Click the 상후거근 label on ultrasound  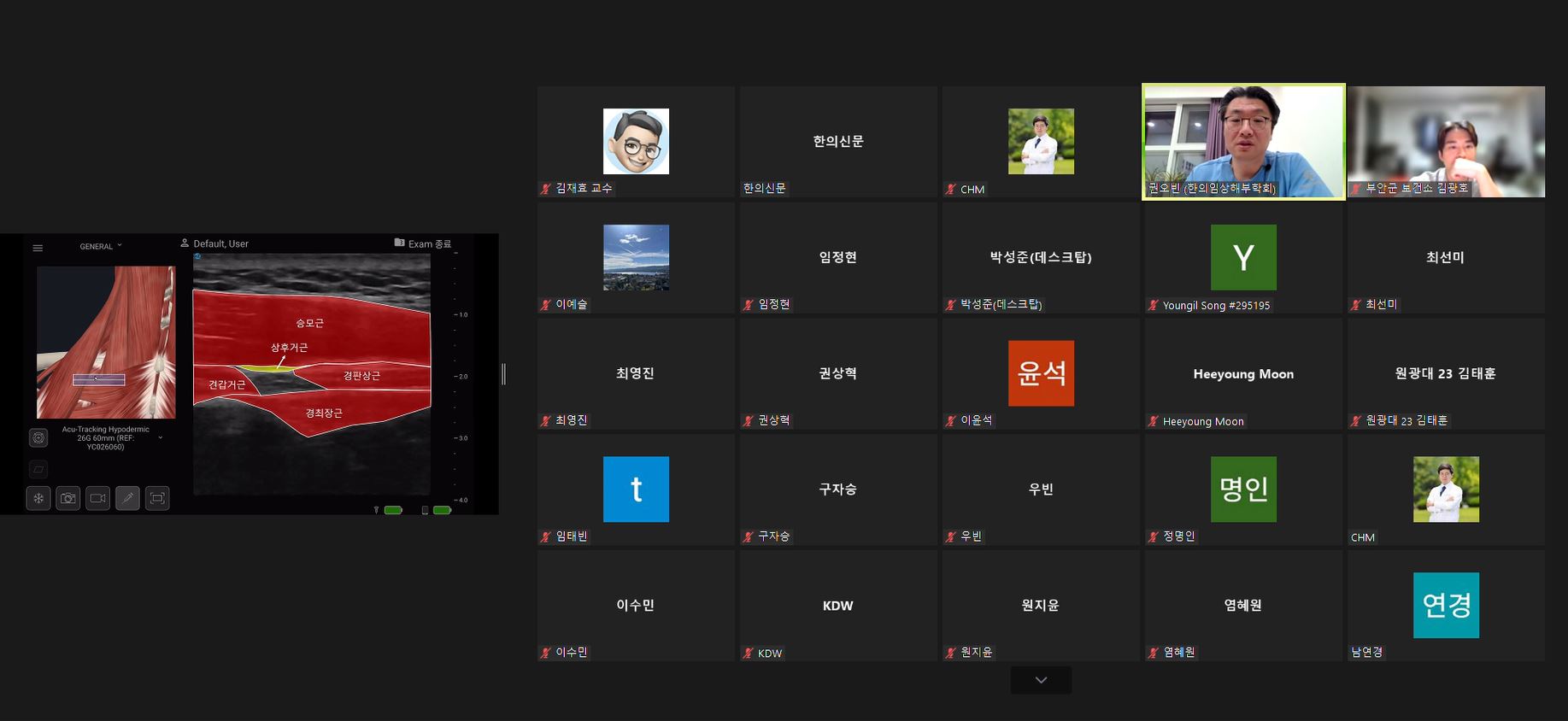point(289,348)
